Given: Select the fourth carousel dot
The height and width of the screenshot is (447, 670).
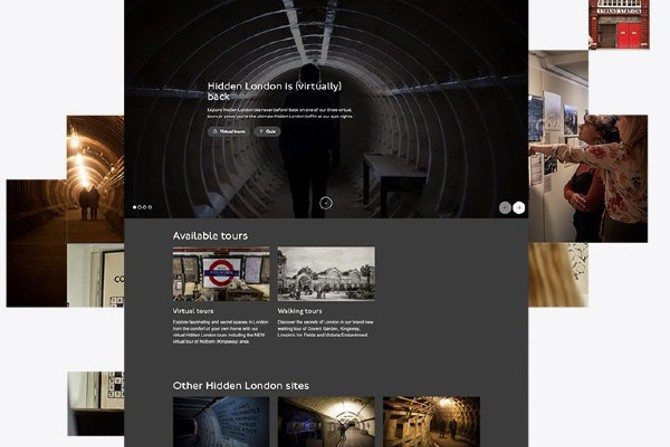Looking at the screenshot, I should (x=150, y=207).
